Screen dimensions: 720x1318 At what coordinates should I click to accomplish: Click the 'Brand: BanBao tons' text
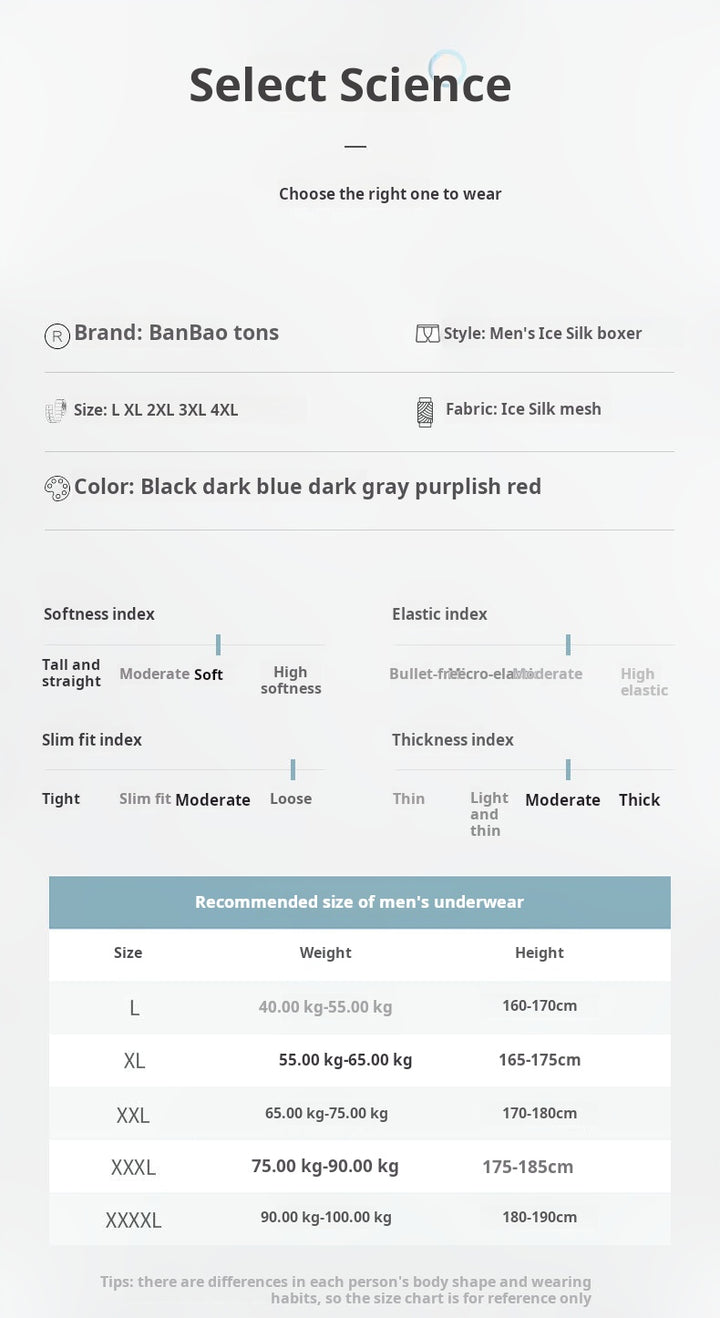[176, 333]
